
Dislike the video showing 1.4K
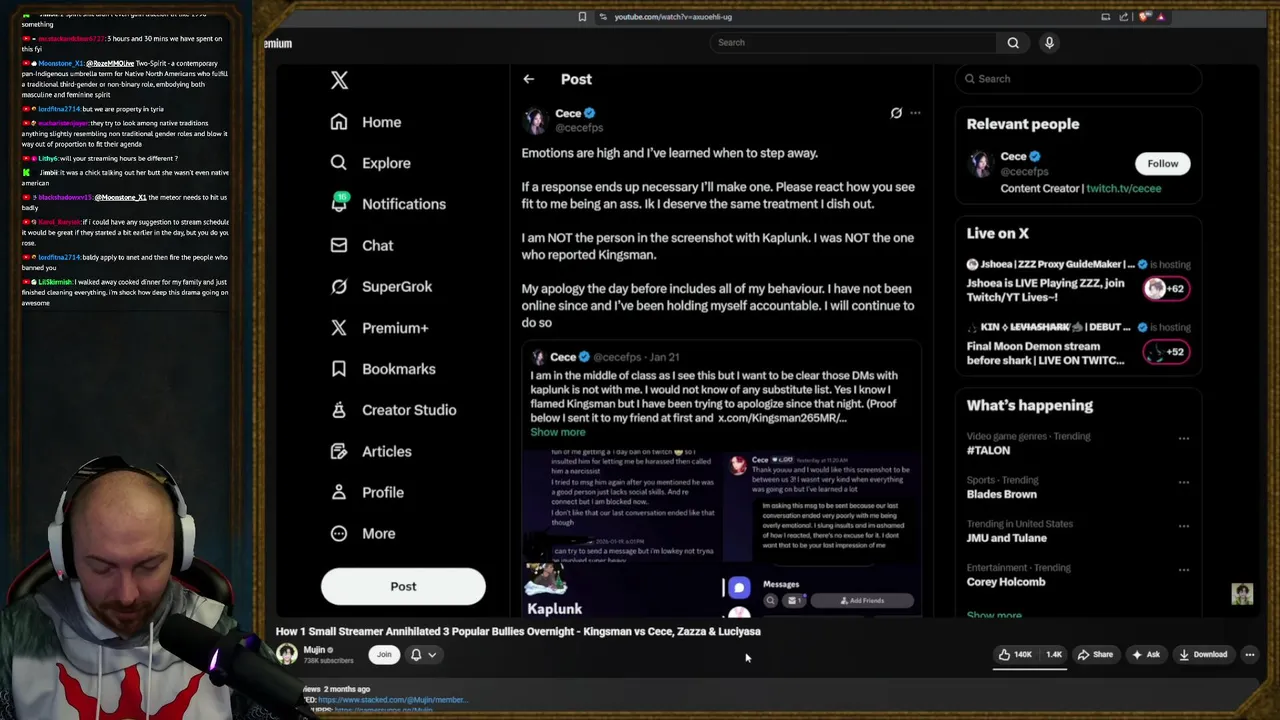[1054, 655]
